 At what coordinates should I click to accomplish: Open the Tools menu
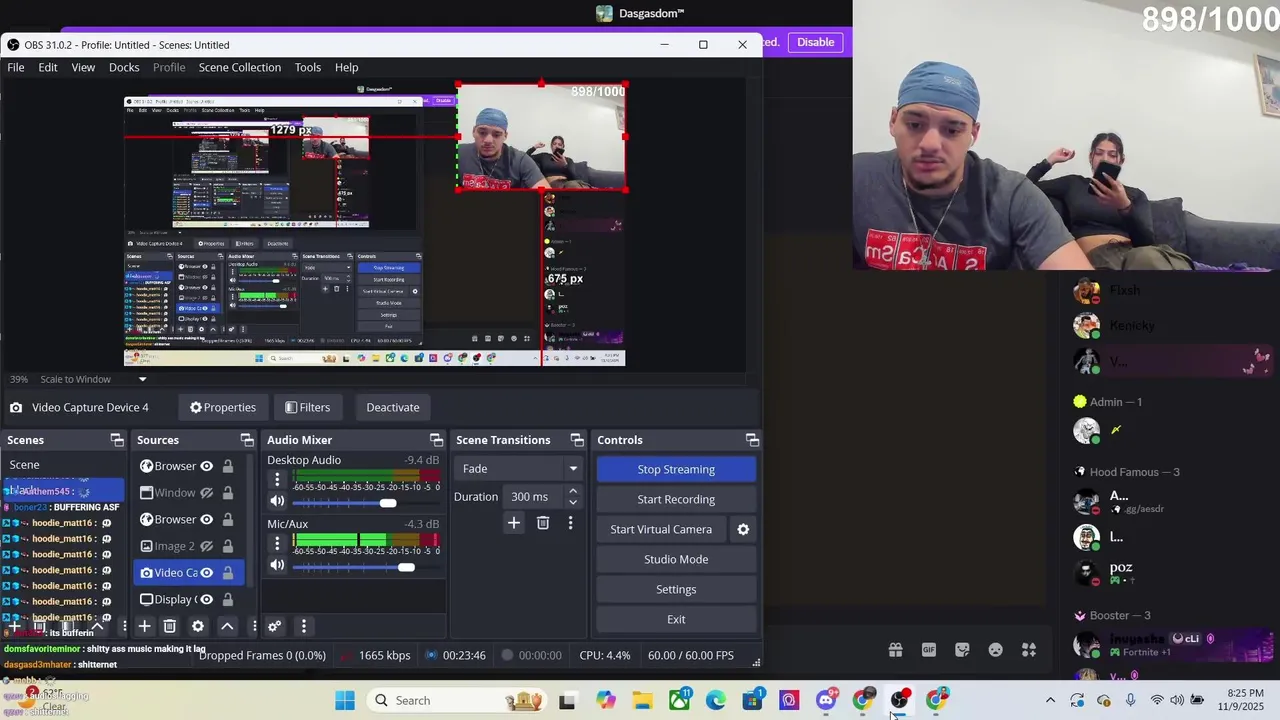coord(308,67)
